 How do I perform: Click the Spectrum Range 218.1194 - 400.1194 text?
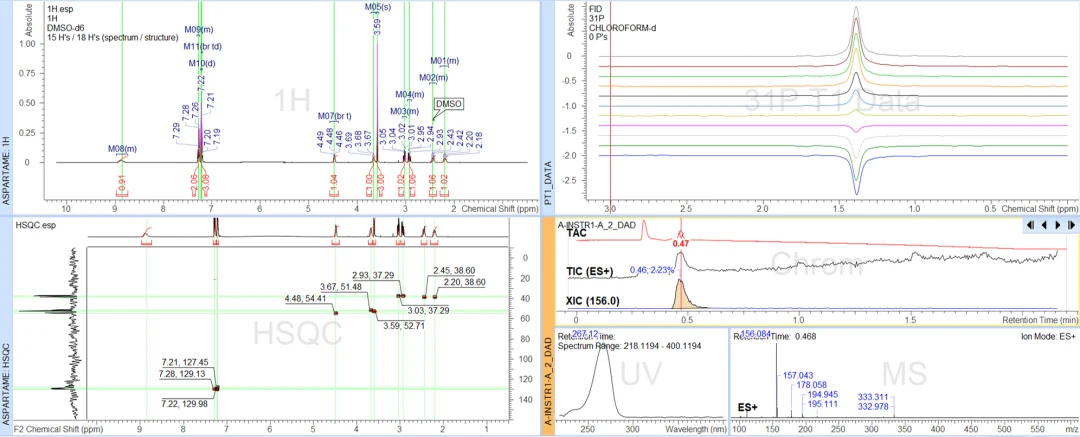pos(630,345)
